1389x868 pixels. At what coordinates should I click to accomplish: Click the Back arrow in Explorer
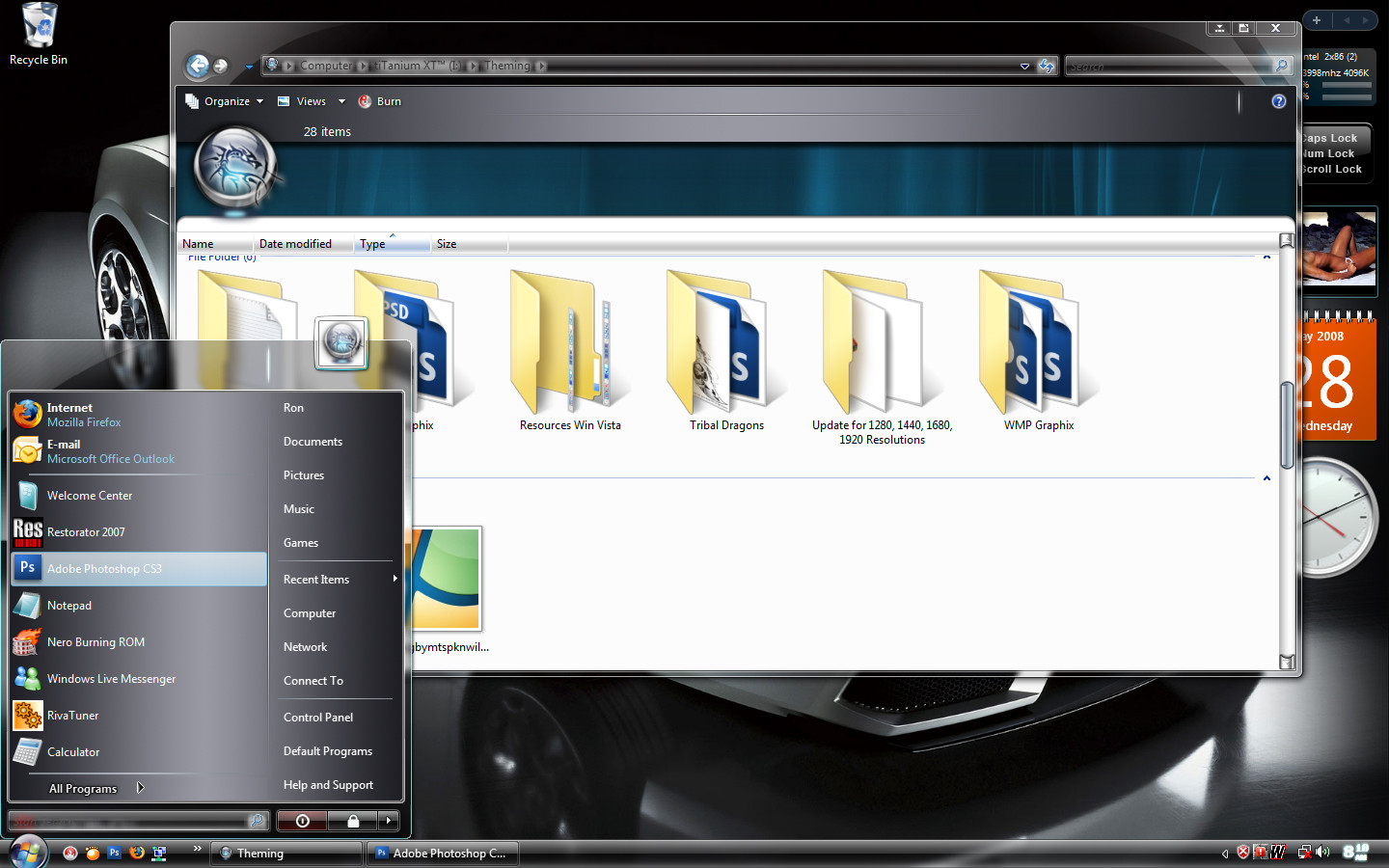[198, 66]
